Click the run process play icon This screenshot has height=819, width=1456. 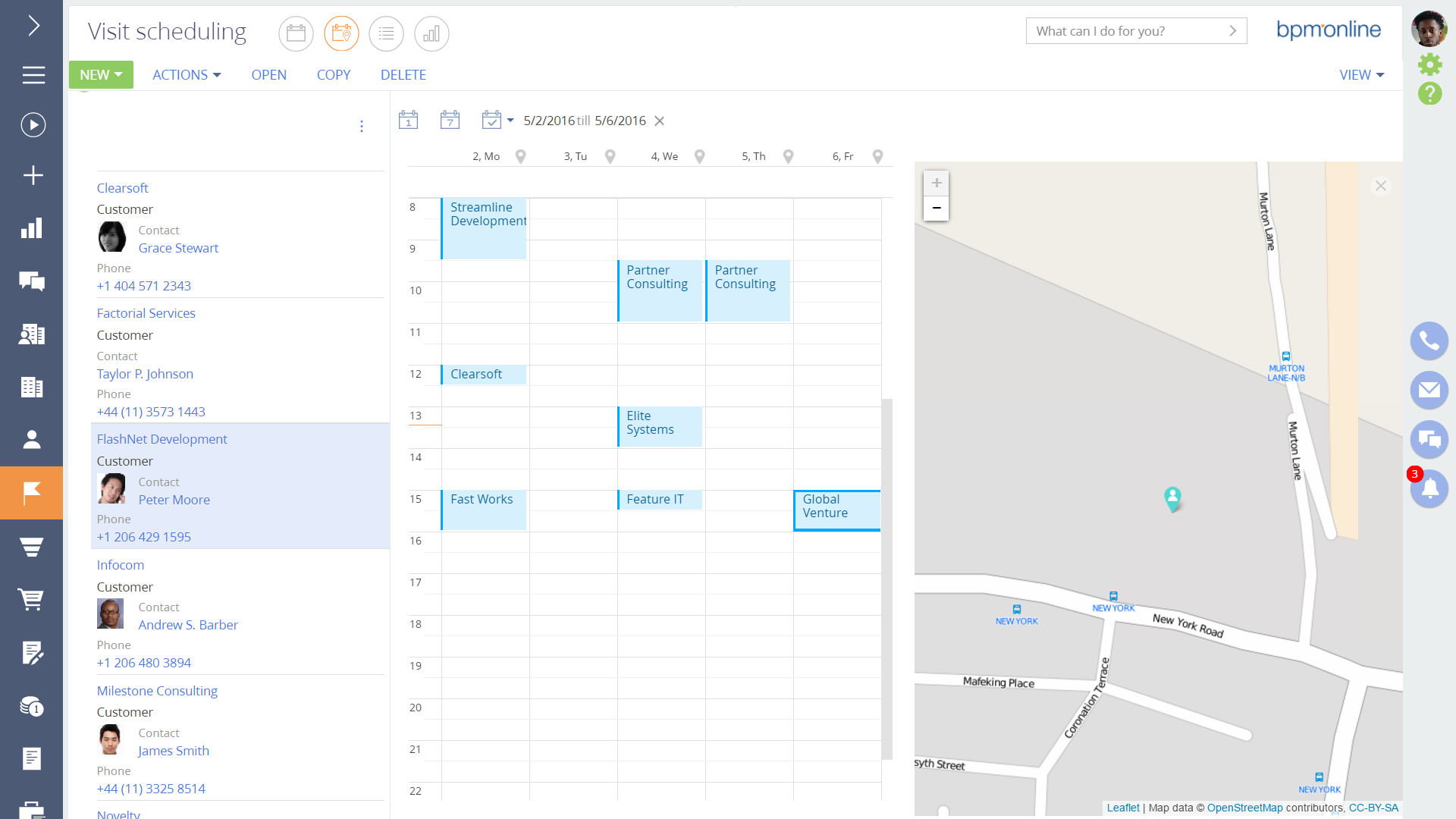pos(33,125)
